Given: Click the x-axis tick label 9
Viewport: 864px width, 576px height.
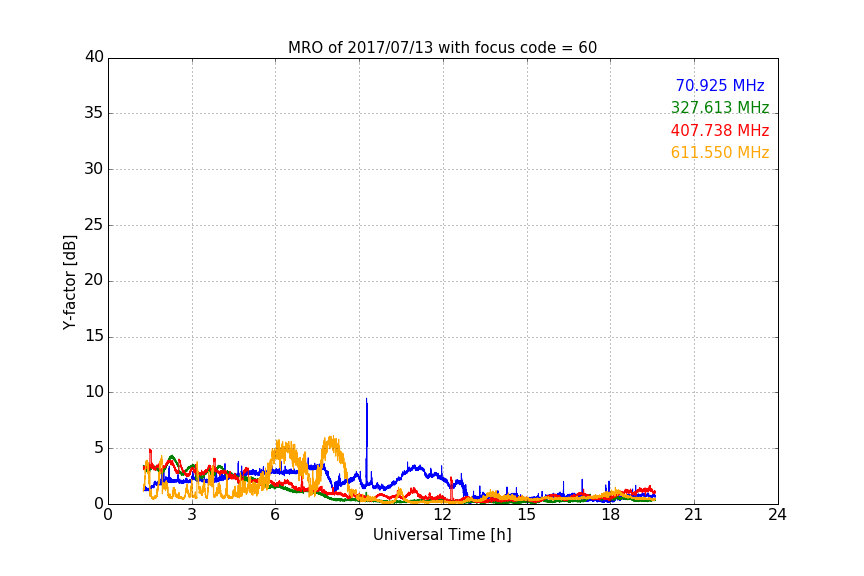Looking at the screenshot, I should (359, 515).
